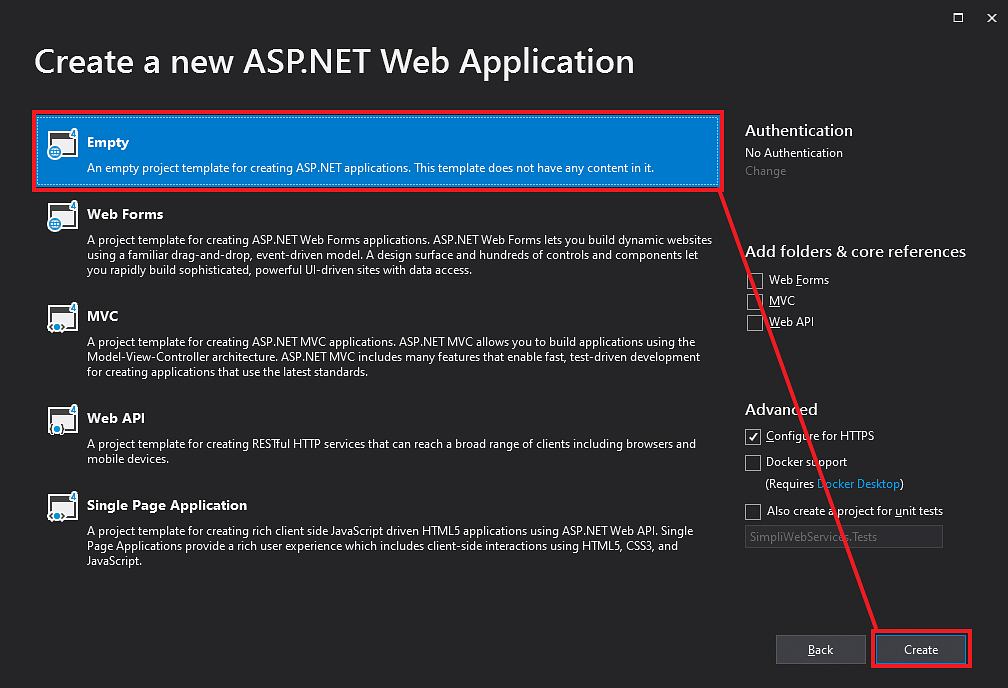The height and width of the screenshot is (688, 1008).
Task: Click the Change authentication link
Action: pyautogui.click(x=765, y=171)
